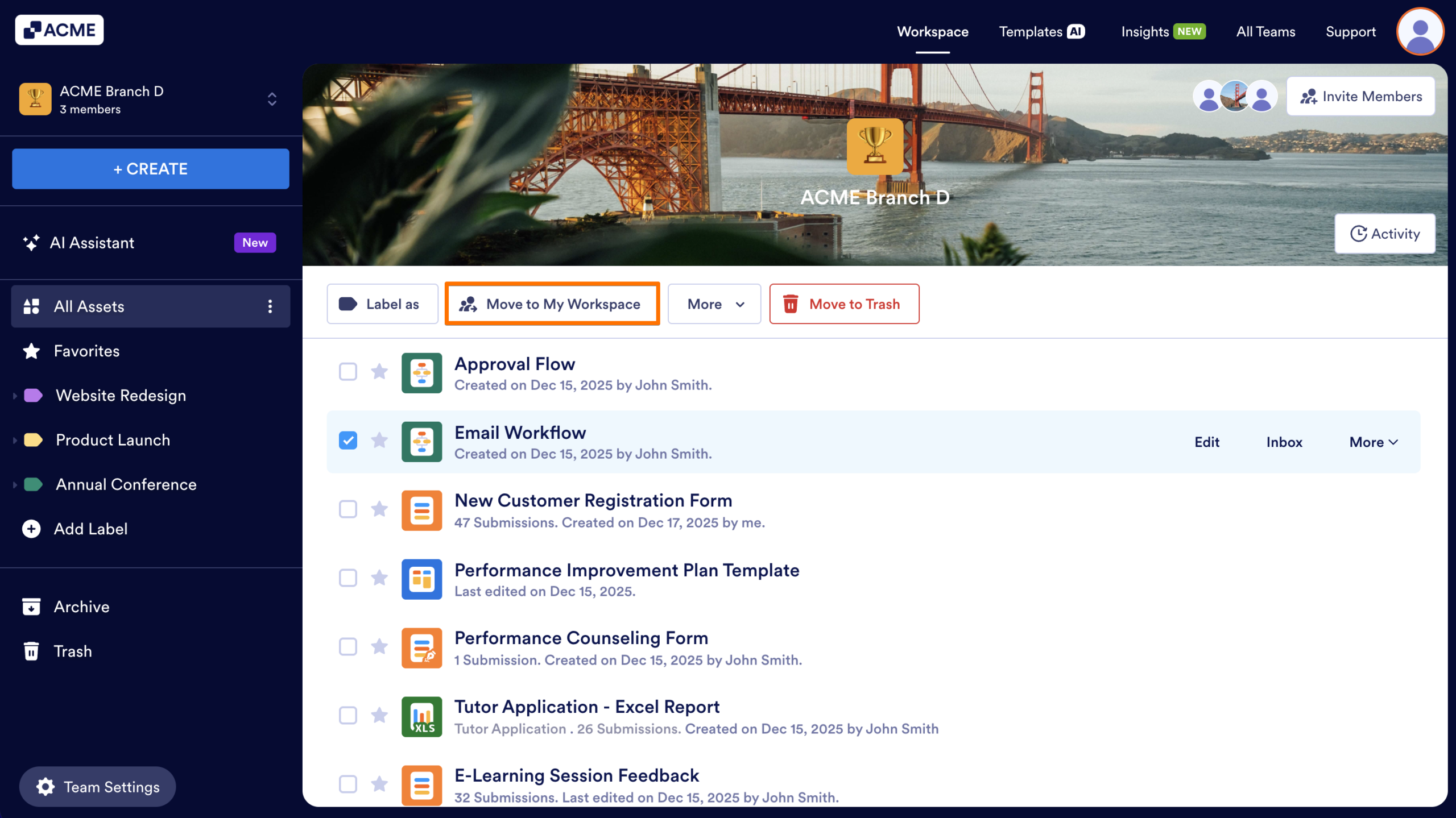1456x818 pixels.
Task: Click the Move to Trash button
Action: (844, 304)
